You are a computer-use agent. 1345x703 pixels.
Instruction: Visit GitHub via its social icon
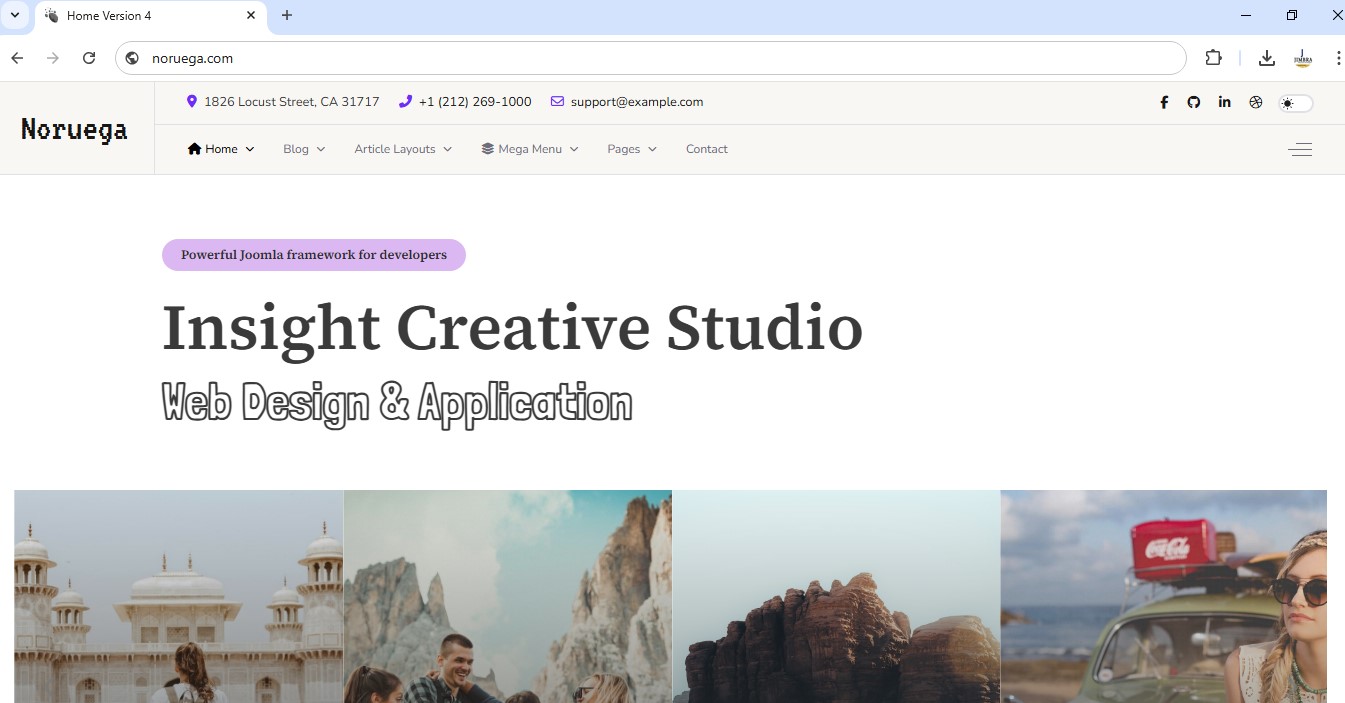coord(1193,102)
